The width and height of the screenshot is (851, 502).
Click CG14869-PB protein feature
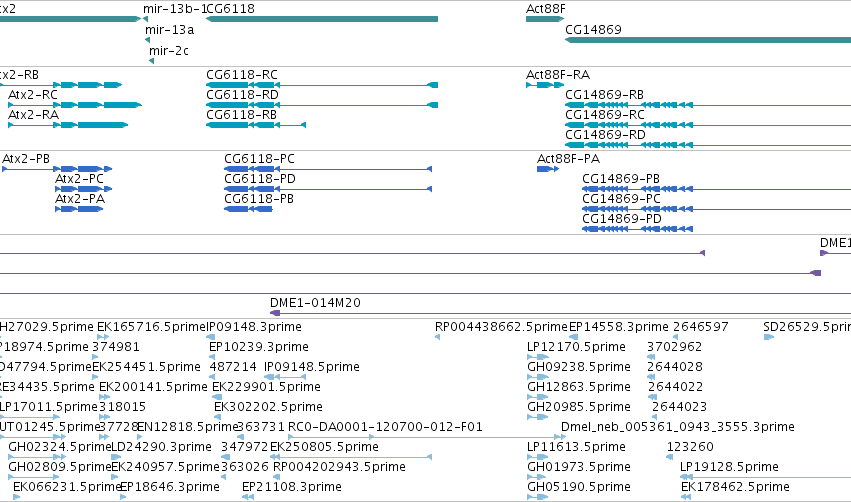(x=716, y=189)
